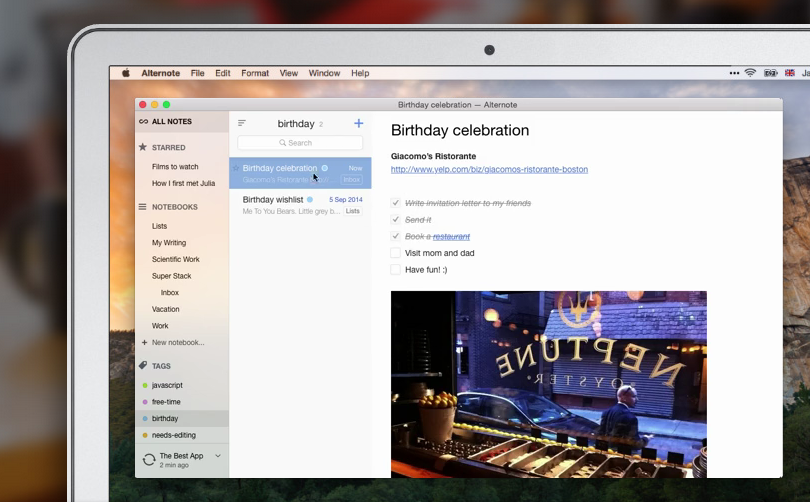The width and height of the screenshot is (810, 502).
Task: Click the plus icon beside New notebook
Action: point(144,343)
